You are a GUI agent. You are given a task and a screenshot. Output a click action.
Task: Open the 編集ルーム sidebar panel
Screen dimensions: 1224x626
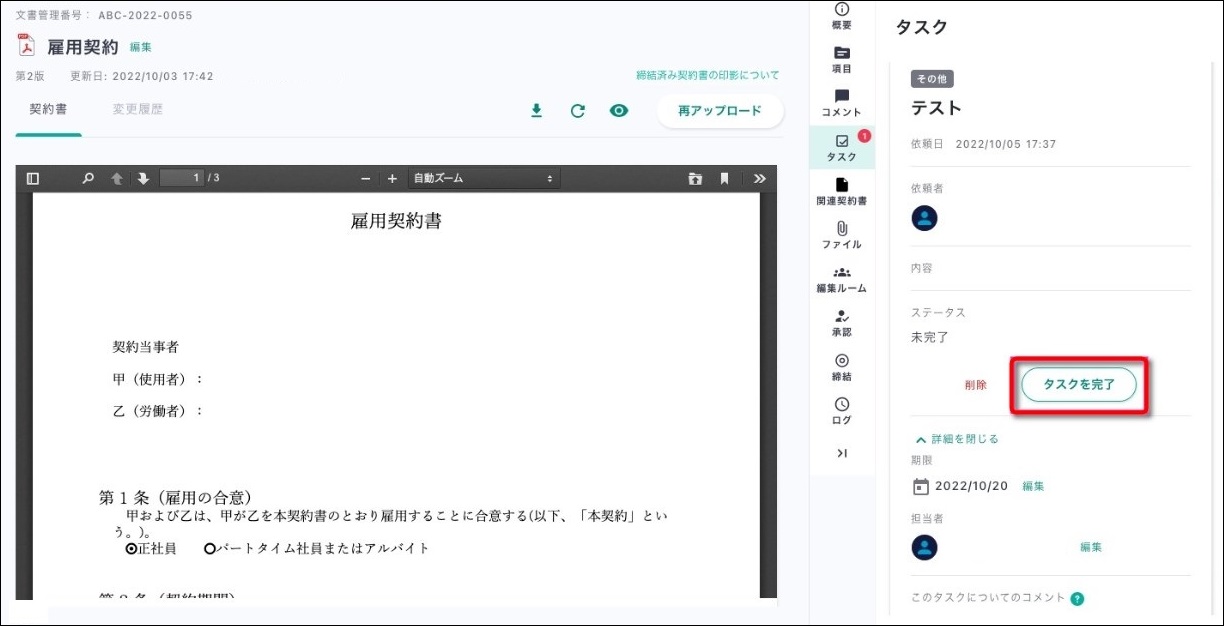(x=841, y=279)
